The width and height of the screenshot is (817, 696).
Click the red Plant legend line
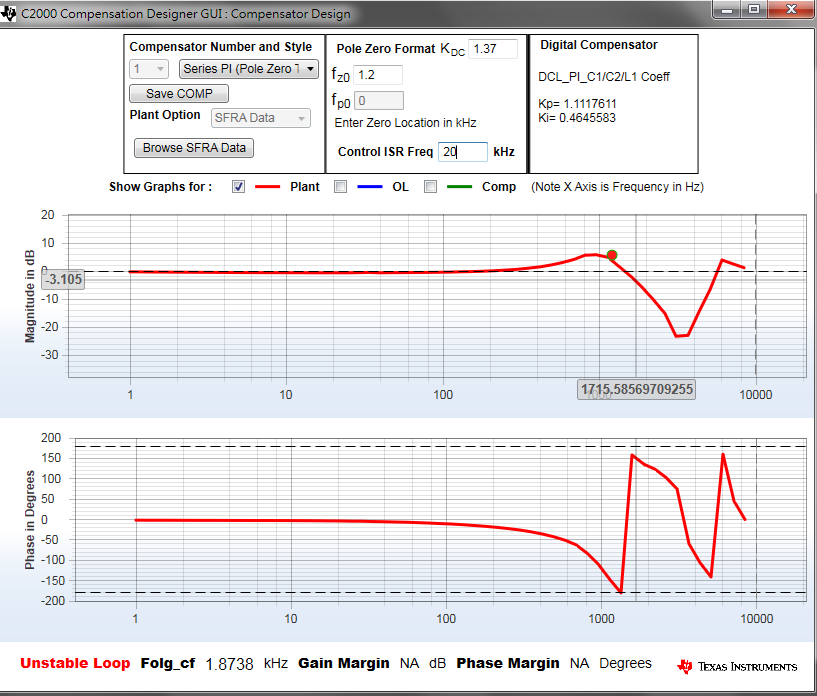[x=267, y=187]
